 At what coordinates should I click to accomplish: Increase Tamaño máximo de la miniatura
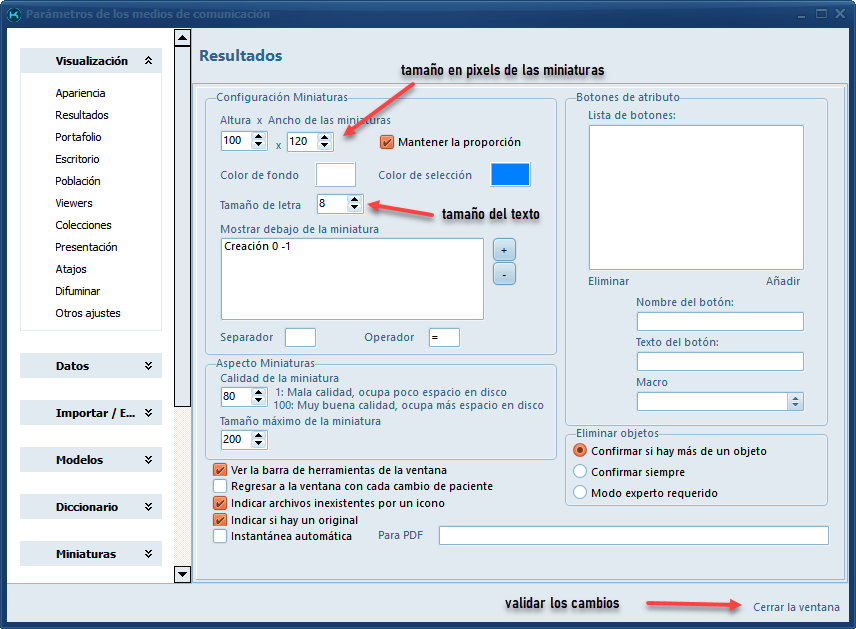258,435
